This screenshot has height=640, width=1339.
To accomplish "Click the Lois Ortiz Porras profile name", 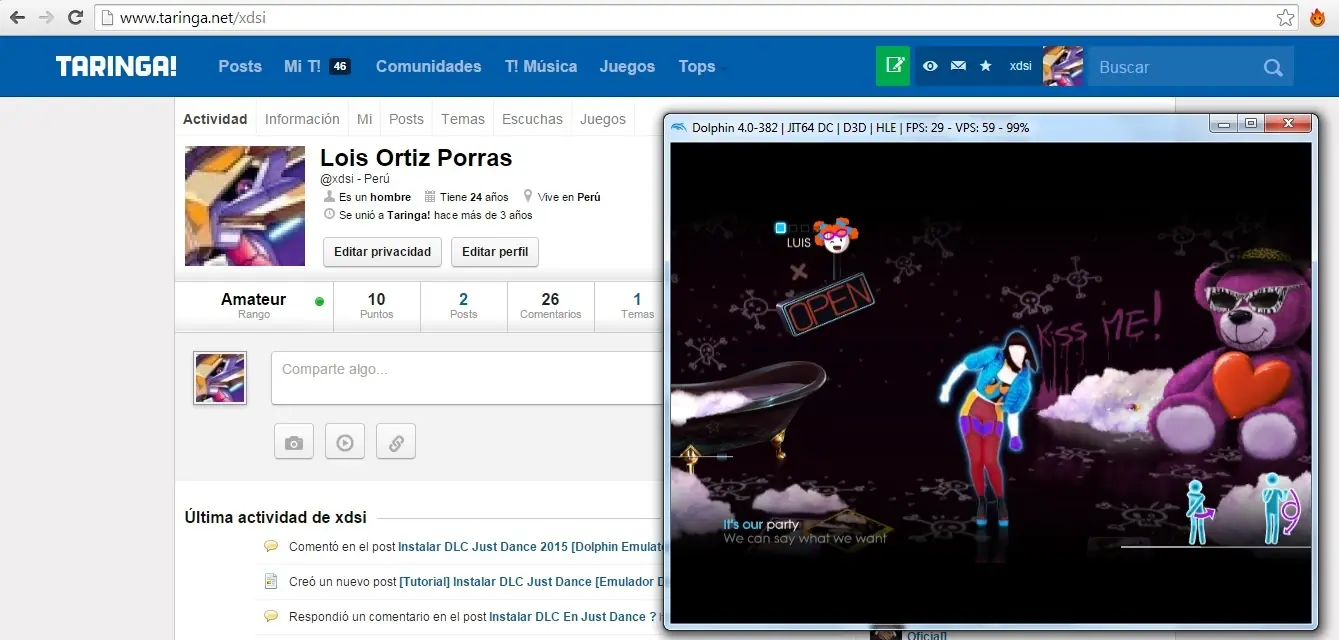I will pyautogui.click(x=416, y=158).
